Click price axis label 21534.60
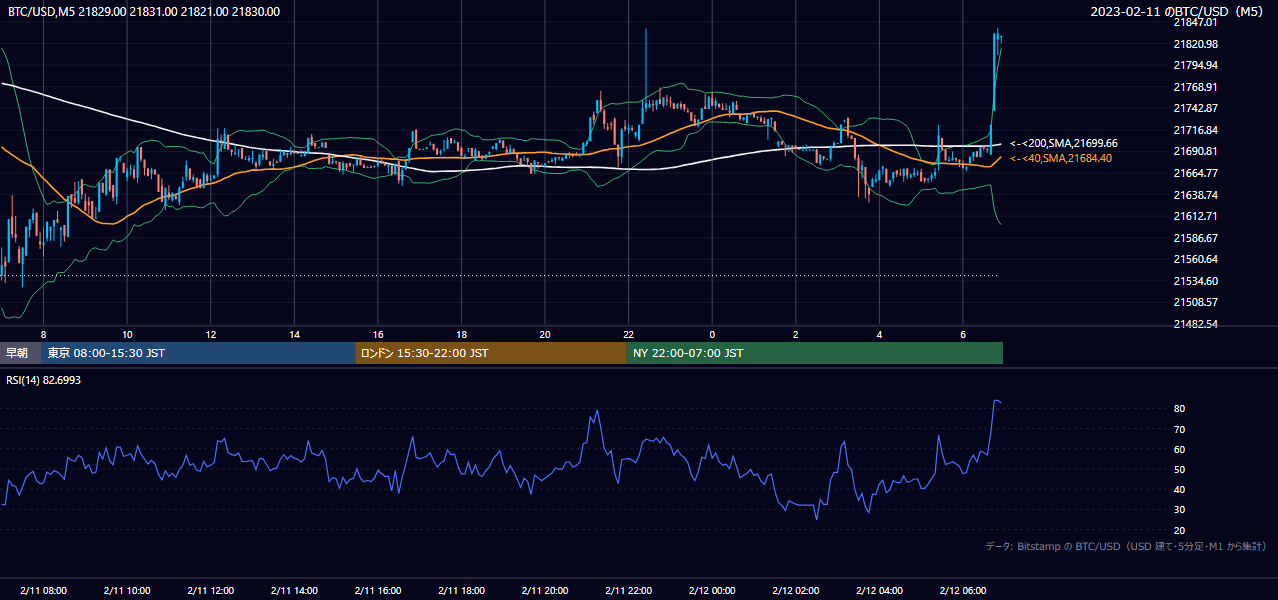The image size is (1278, 600). [x=1196, y=281]
